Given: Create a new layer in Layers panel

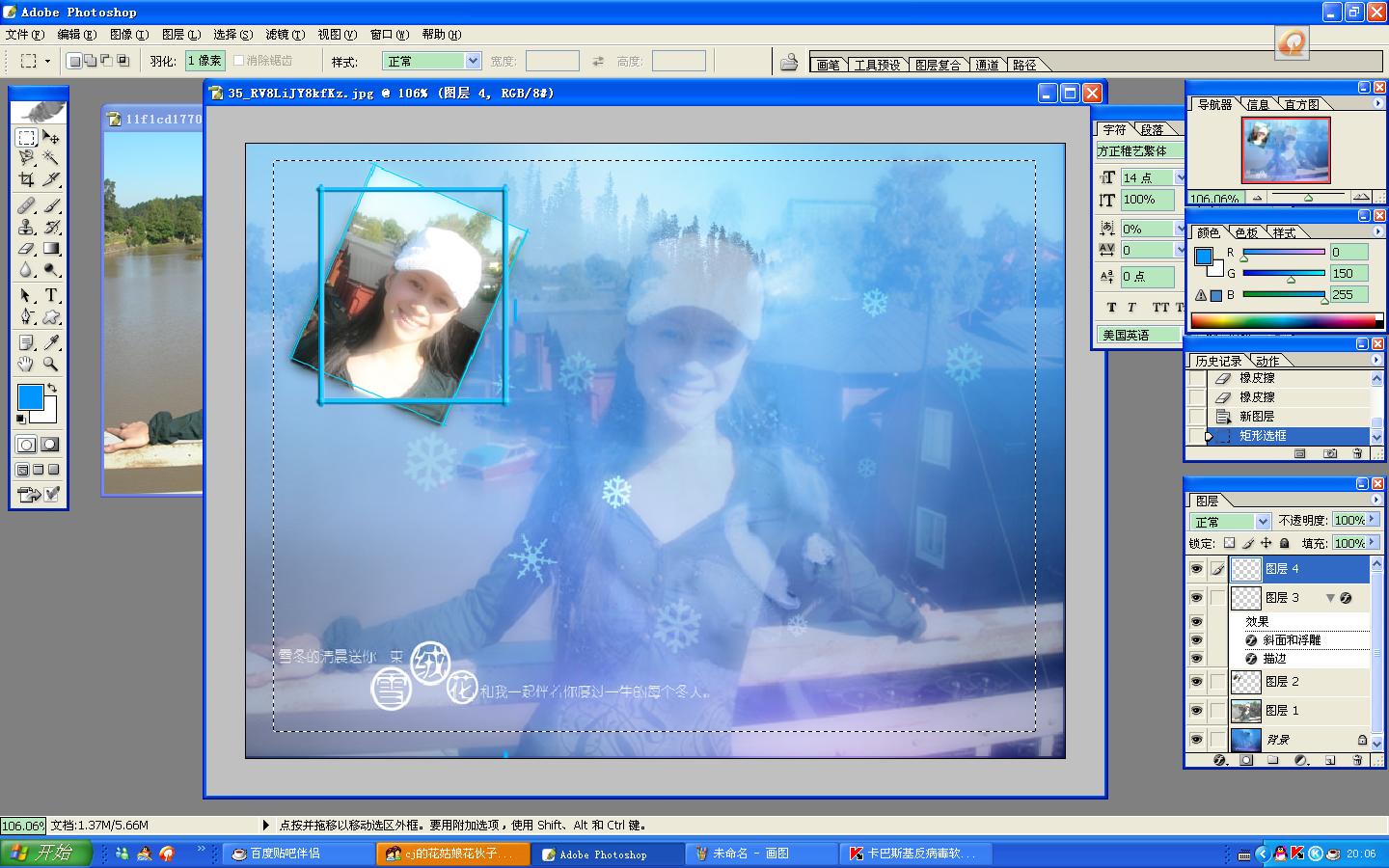Looking at the screenshot, I should [x=1330, y=760].
